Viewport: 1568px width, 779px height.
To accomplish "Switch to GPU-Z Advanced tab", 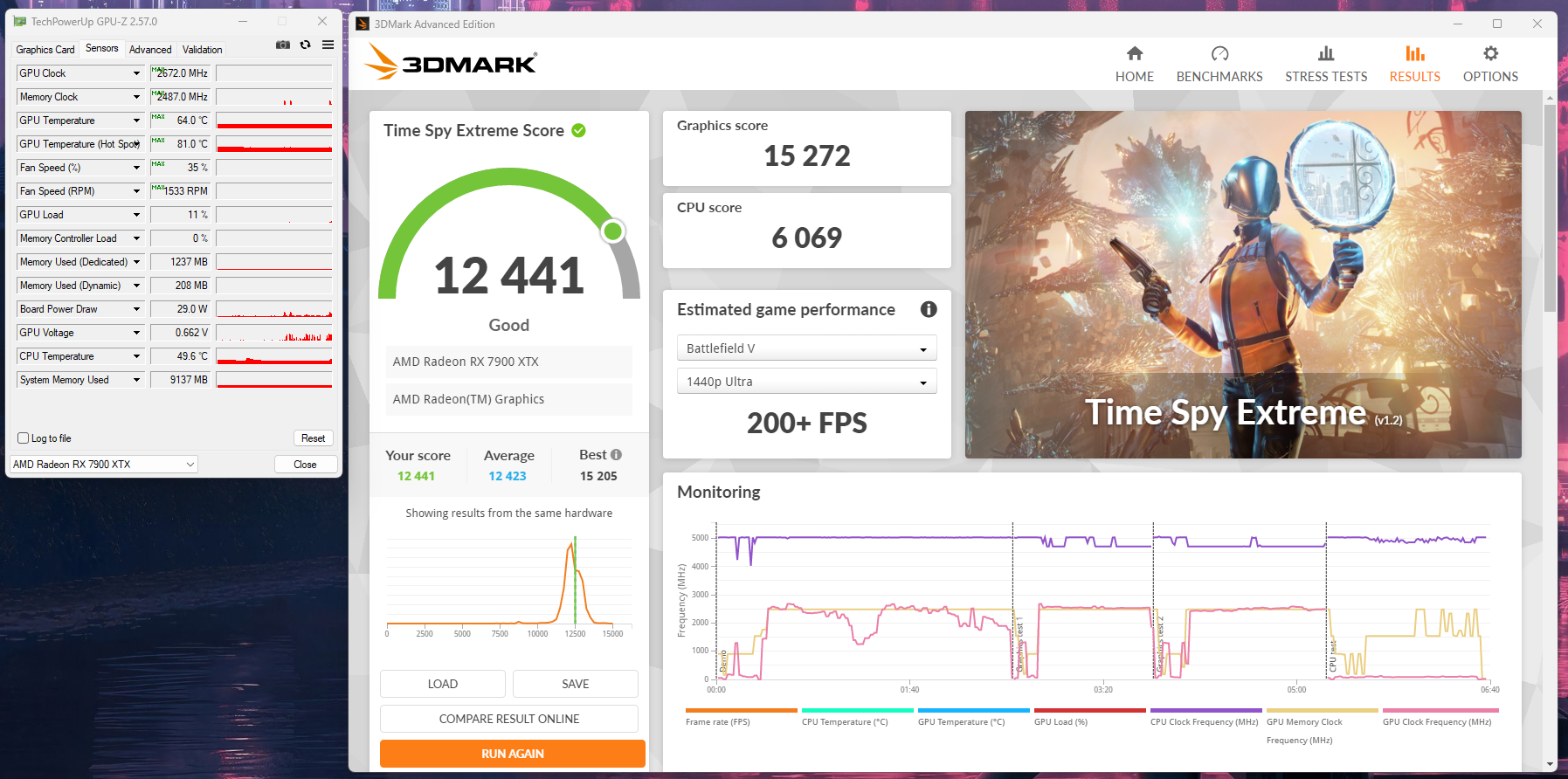I will pyautogui.click(x=150, y=50).
